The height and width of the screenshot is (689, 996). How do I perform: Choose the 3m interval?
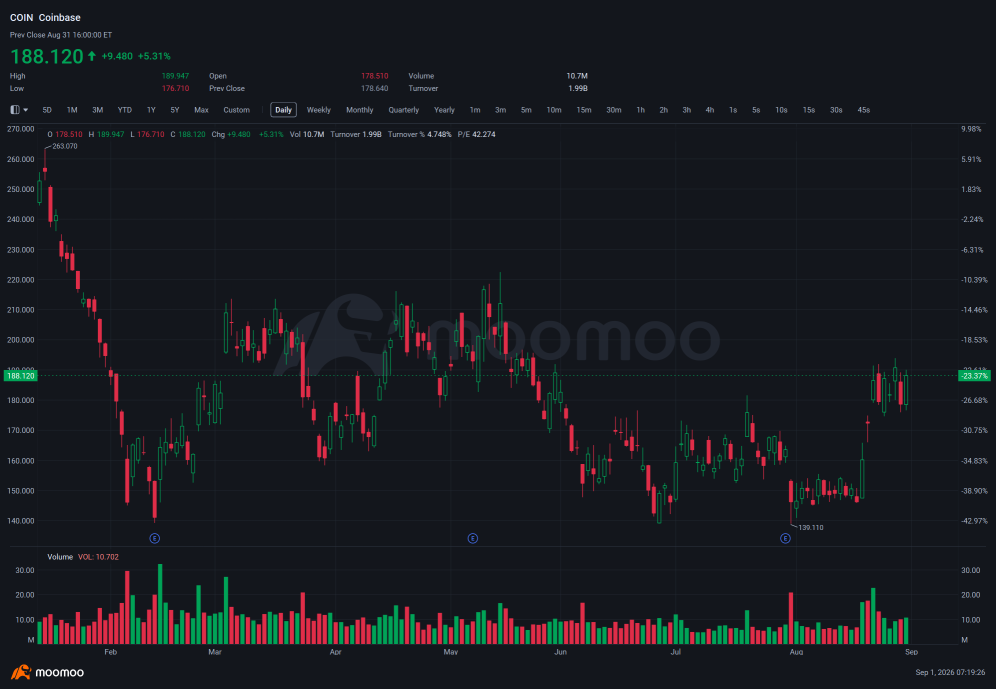tap(501, 110)
